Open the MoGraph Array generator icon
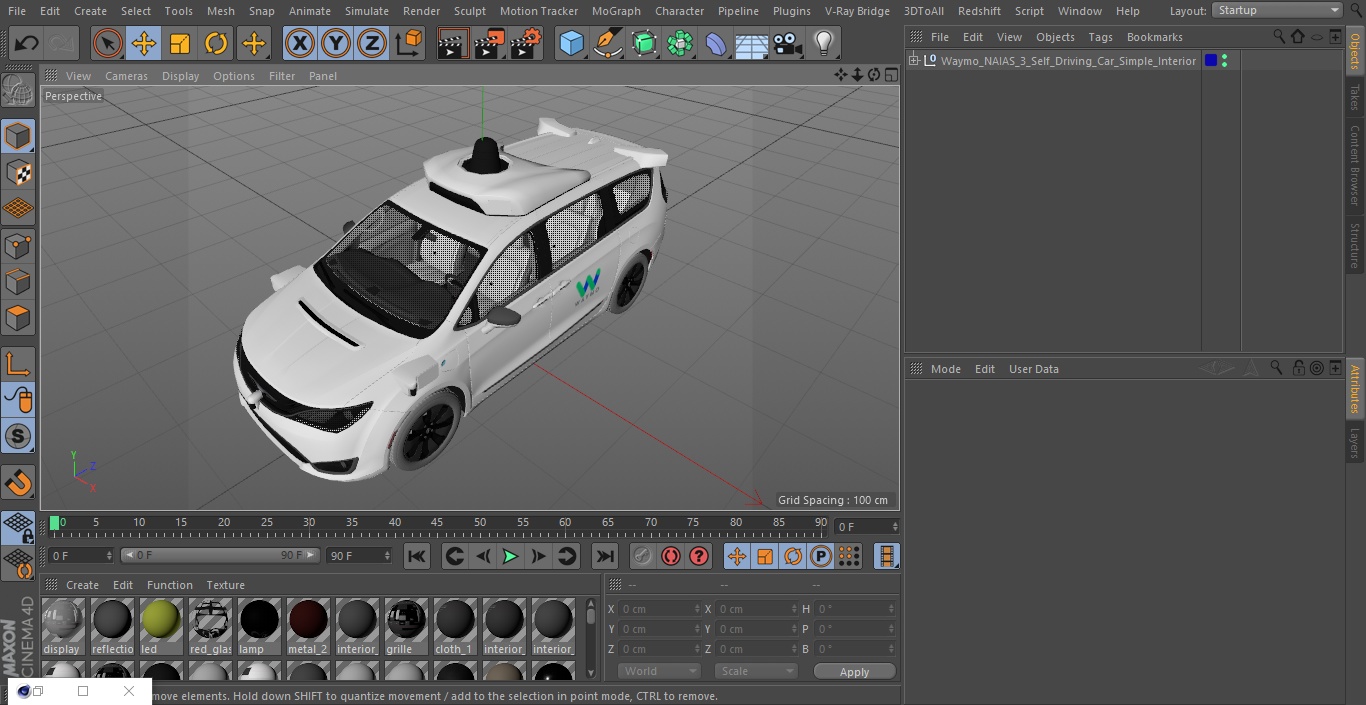 [x=680, y=43]
